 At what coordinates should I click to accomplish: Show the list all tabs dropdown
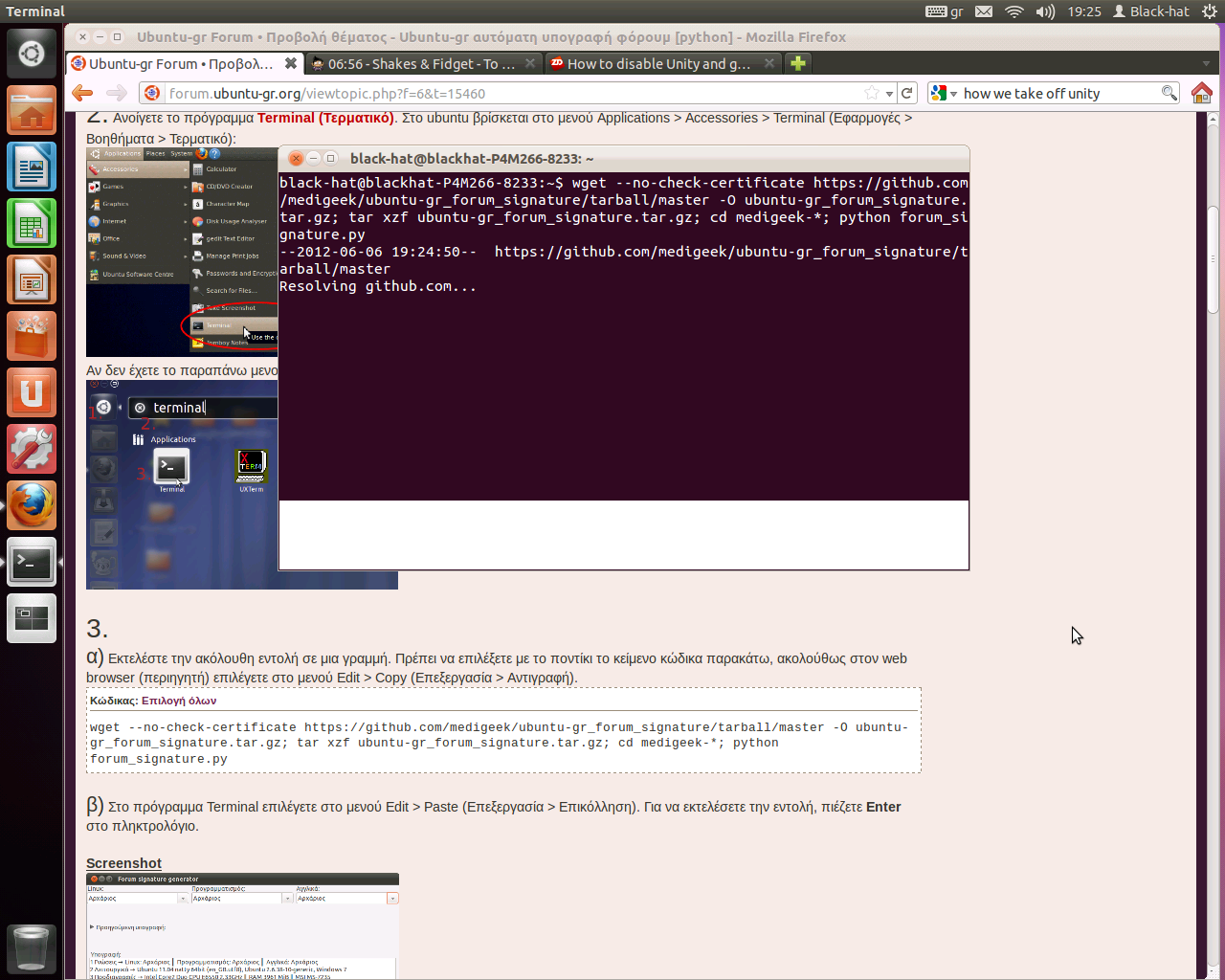(x=1206, y=64)
